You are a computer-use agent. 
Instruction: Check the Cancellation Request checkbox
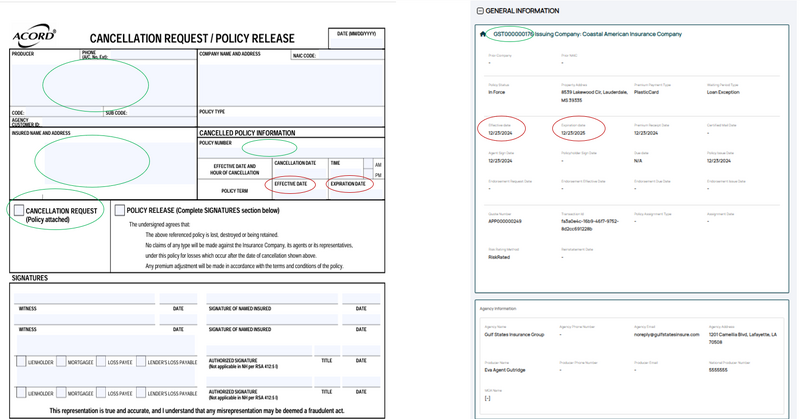coord(19,211)
